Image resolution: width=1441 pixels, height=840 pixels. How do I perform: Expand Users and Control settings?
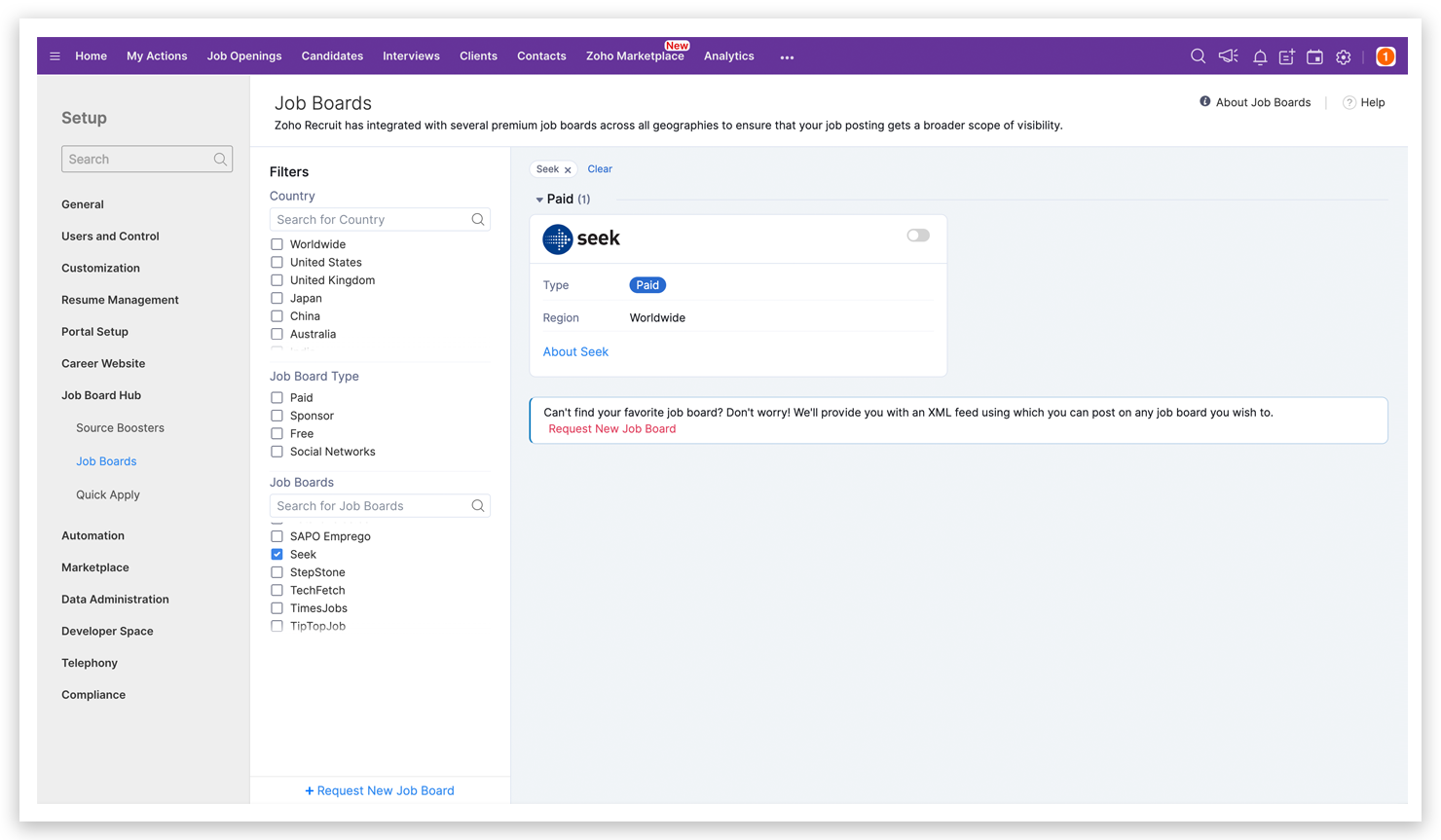point(110,237)
